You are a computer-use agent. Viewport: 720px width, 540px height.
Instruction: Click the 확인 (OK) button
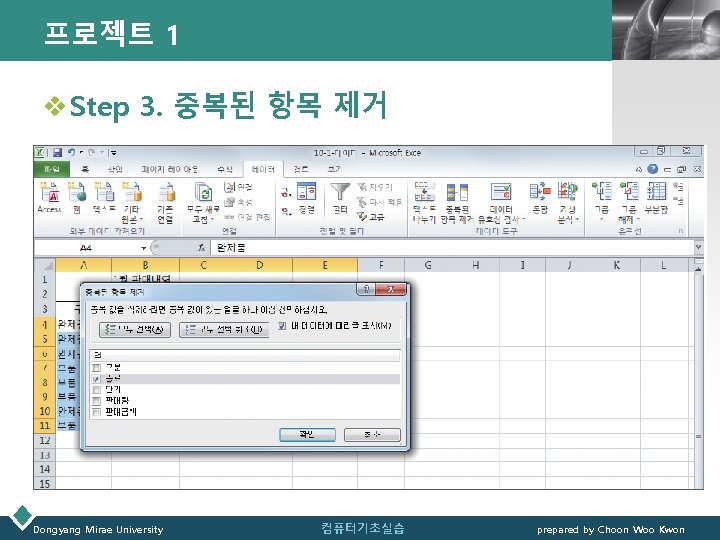click(307, 434)
